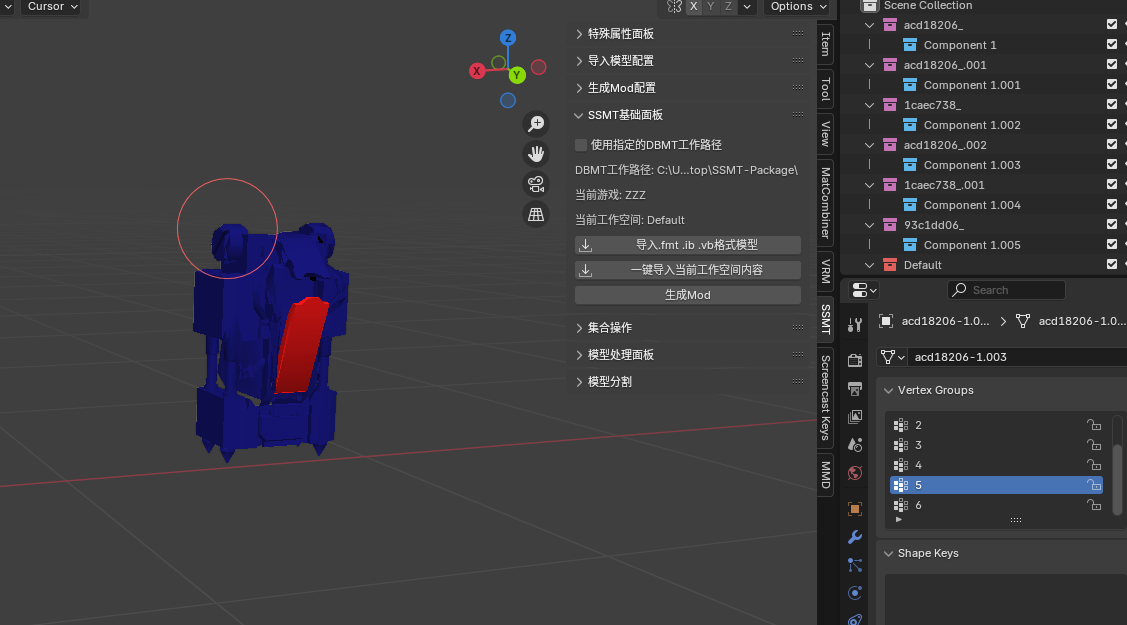Collapse the acd18206_.002 collection tree arrow

pyautogui.click(x=870, y=145)
